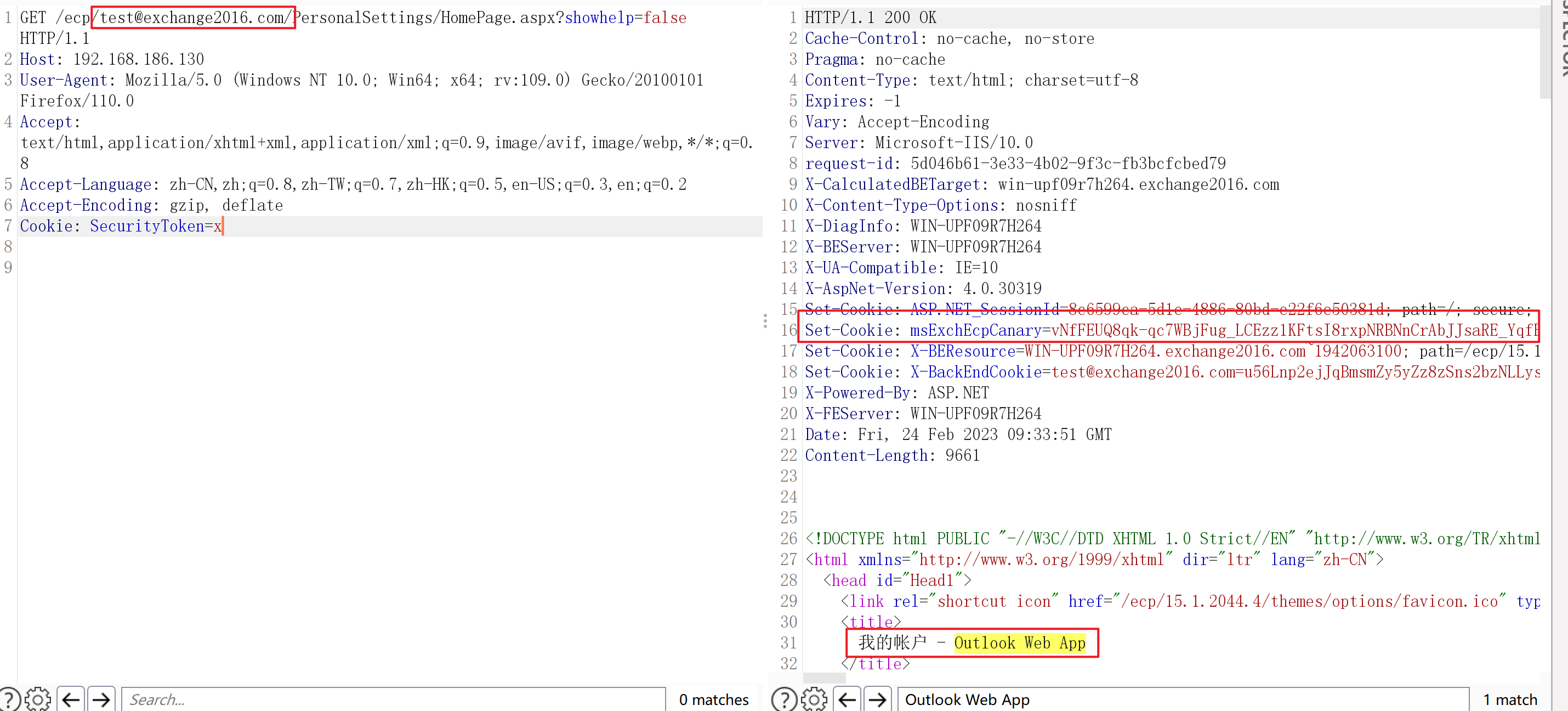The image size is (1568, 711).
Task: Click the response pane help icon
Action: pyautogui.click(x=784, y=699)
